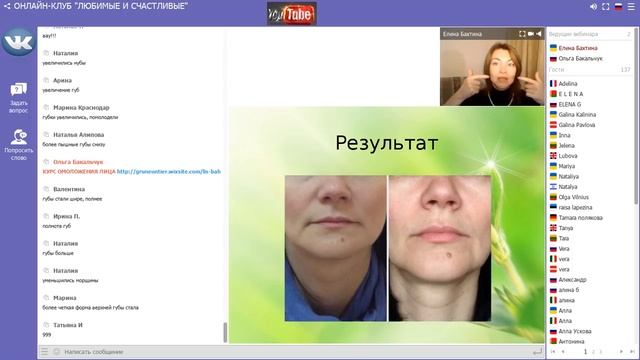Select guest raisa lapezina
This screenshot has width=640, height=360.
coord(575,207)
